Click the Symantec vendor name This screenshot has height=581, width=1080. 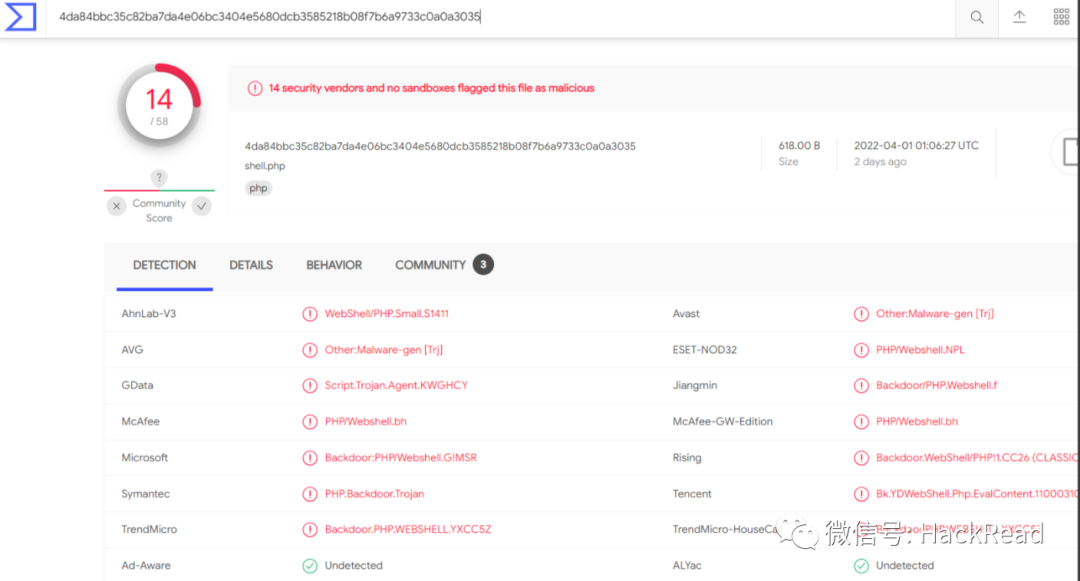pos(145,494)
